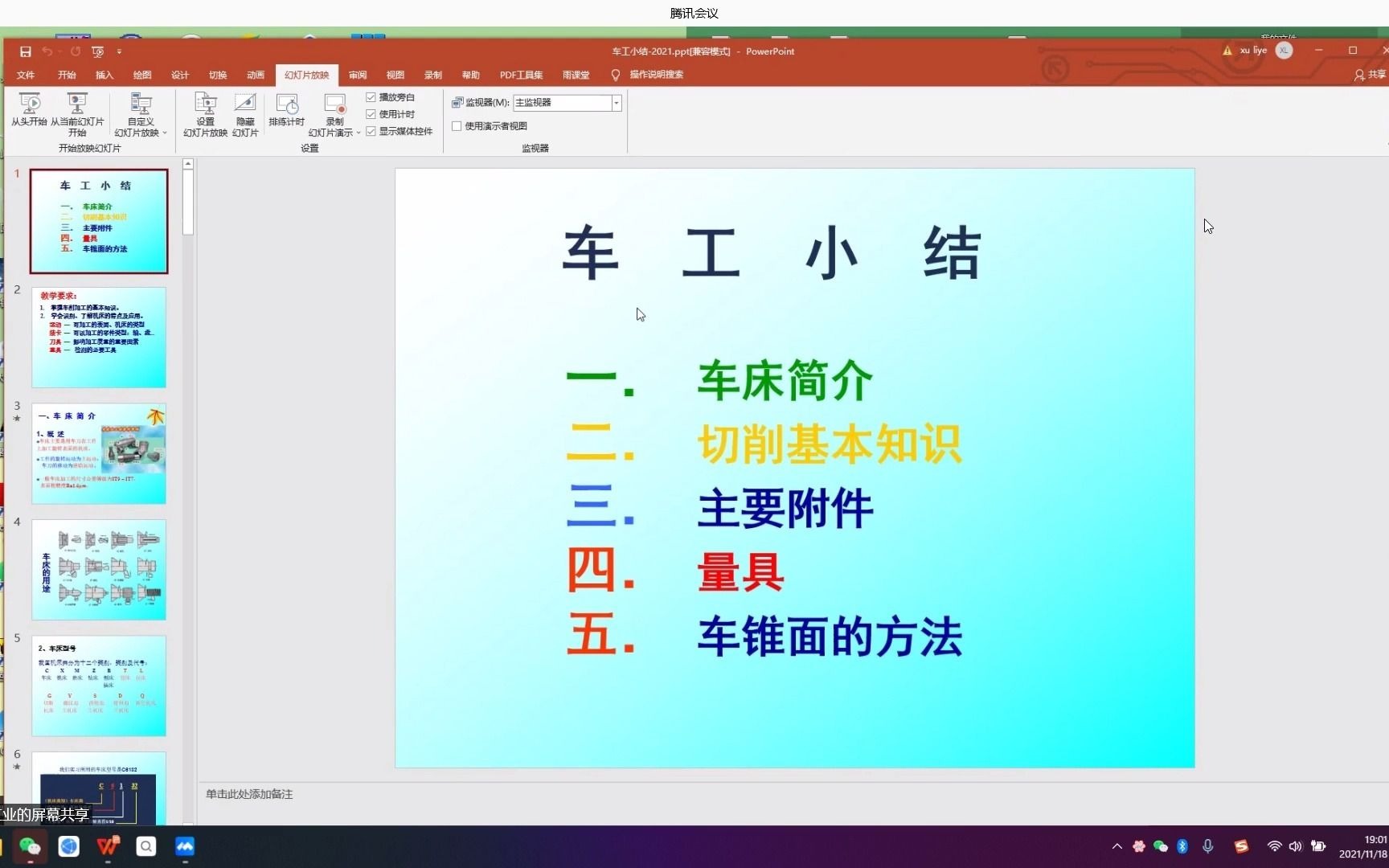Switch to the 设计 (Design) tab
Viewport: 1389px width, 868px height.
(x=180, y=75)
